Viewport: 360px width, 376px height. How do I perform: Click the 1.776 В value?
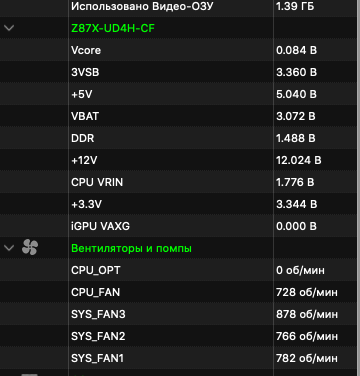tap(295, 182)
